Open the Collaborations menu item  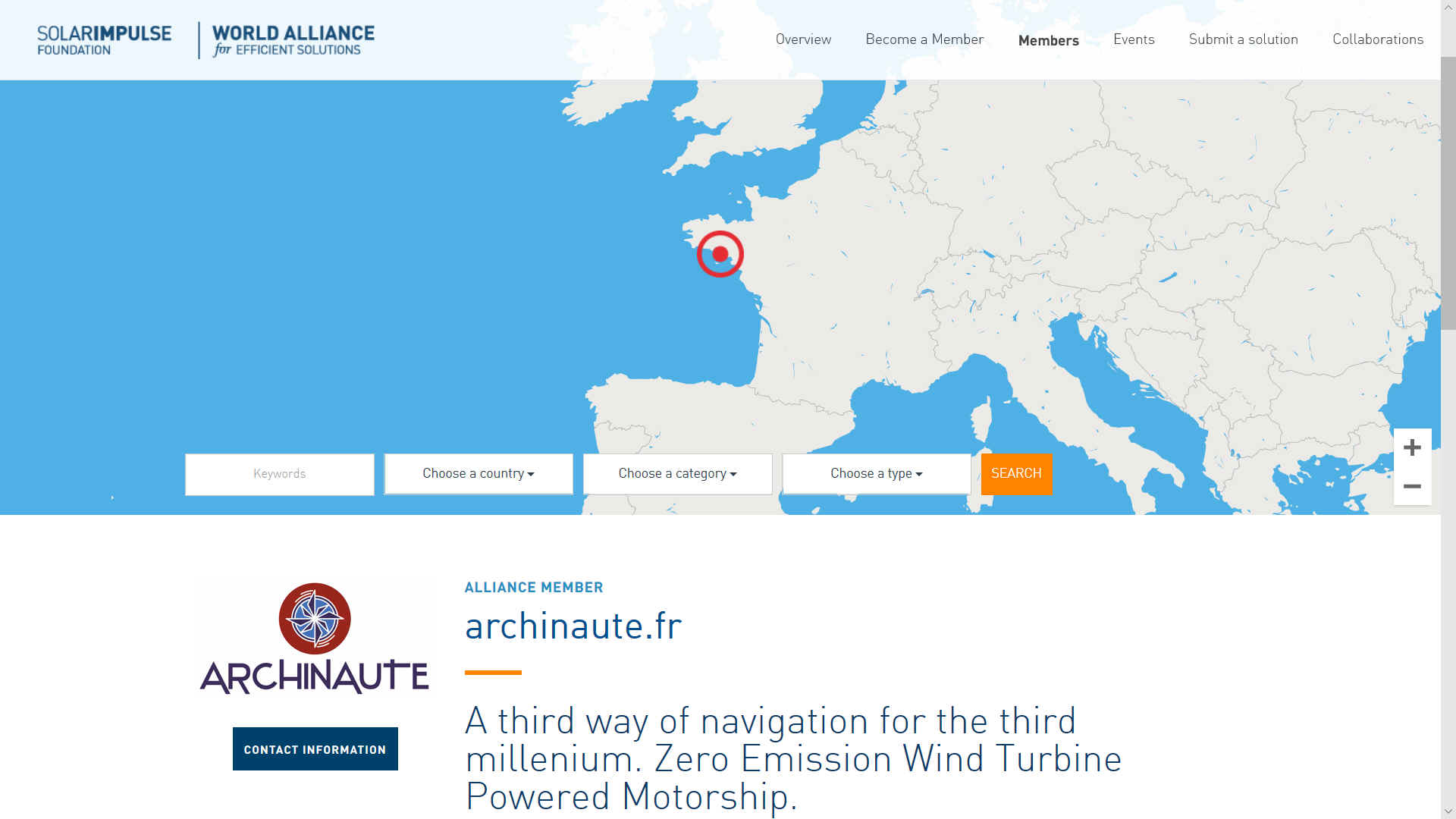pos(1378,39)
